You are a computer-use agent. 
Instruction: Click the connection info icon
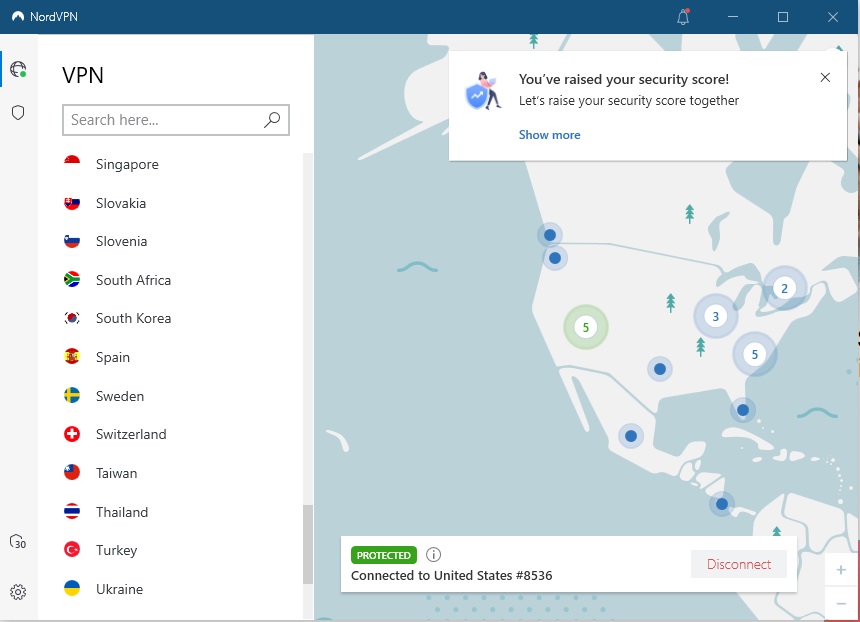pos(433,555)
